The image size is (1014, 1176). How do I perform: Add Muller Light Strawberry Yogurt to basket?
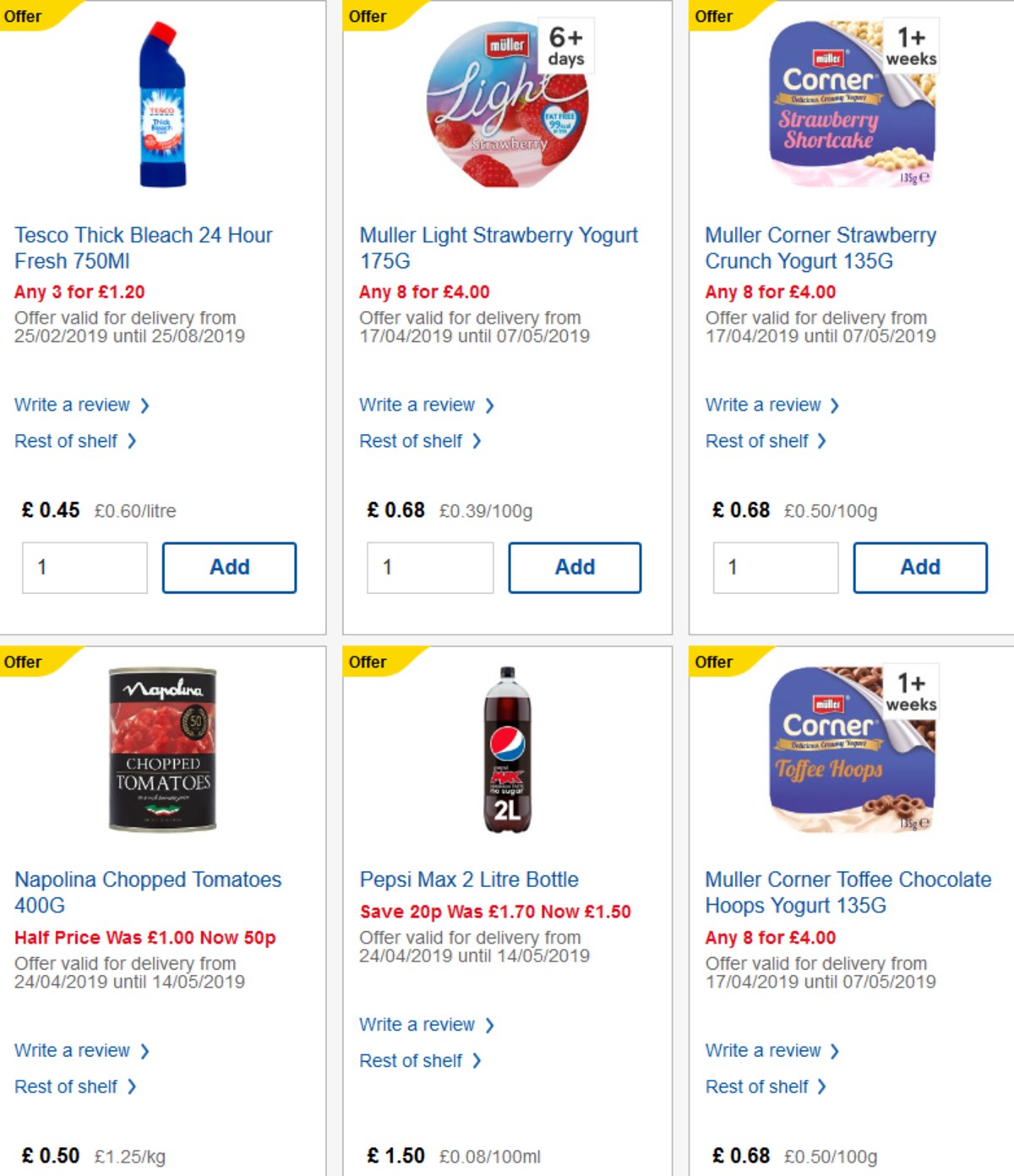tap(575, 567)
